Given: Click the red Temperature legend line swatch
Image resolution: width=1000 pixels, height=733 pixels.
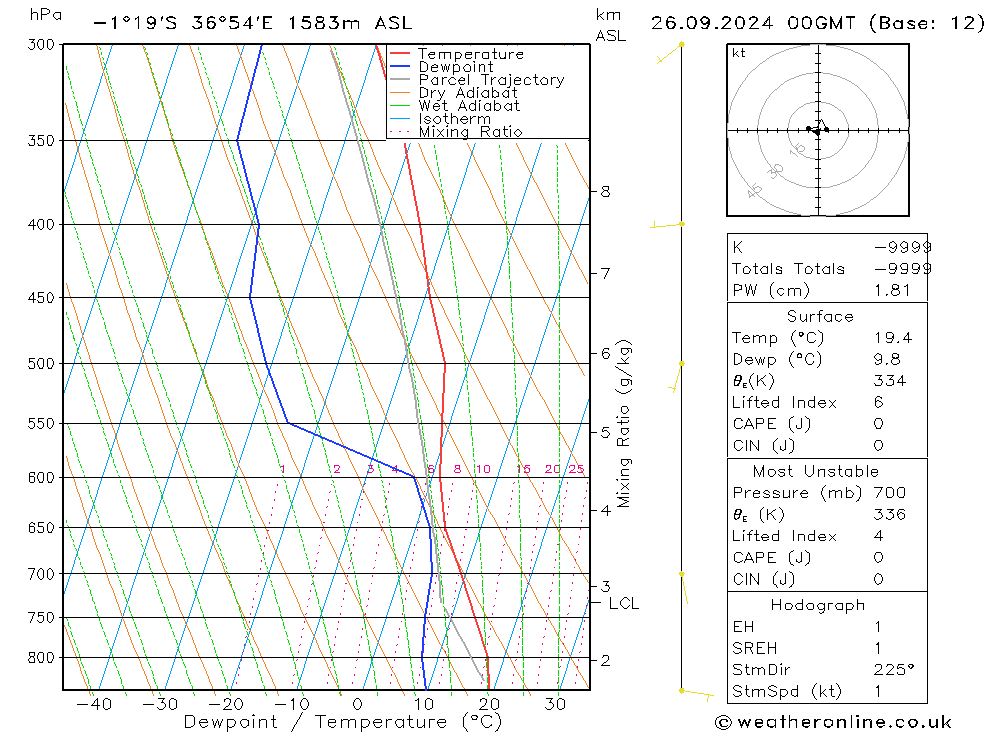Looking at the screenshot, I should (400, 54).
